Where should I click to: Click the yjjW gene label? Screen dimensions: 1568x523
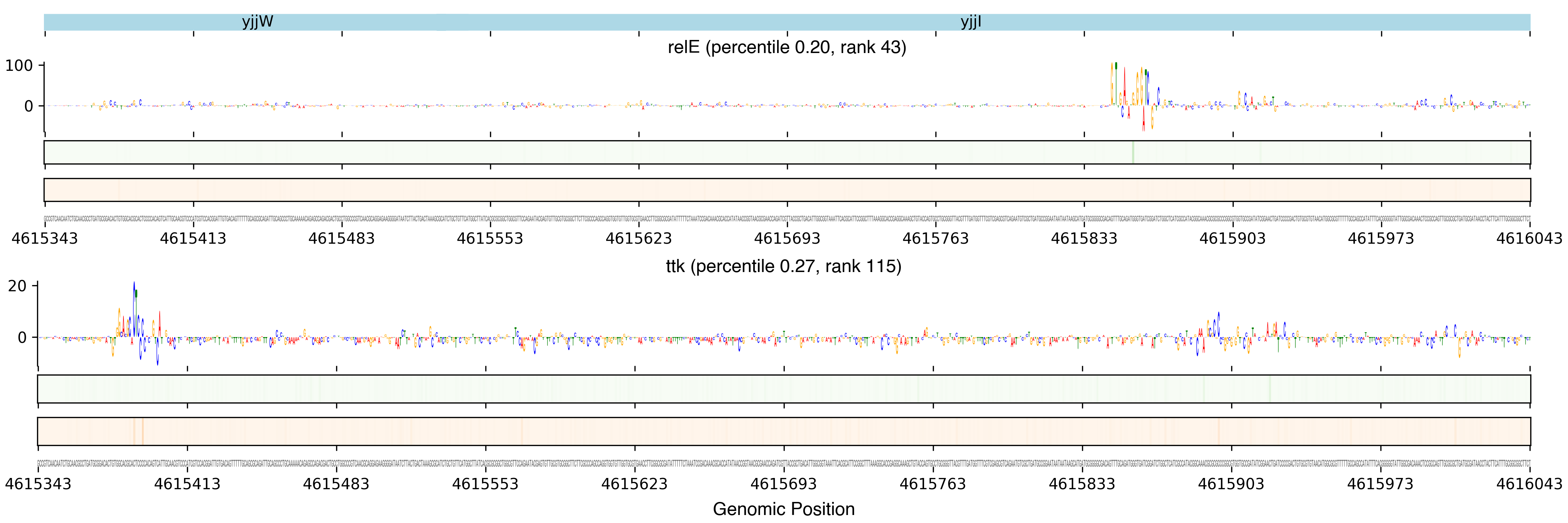(257, 22)
